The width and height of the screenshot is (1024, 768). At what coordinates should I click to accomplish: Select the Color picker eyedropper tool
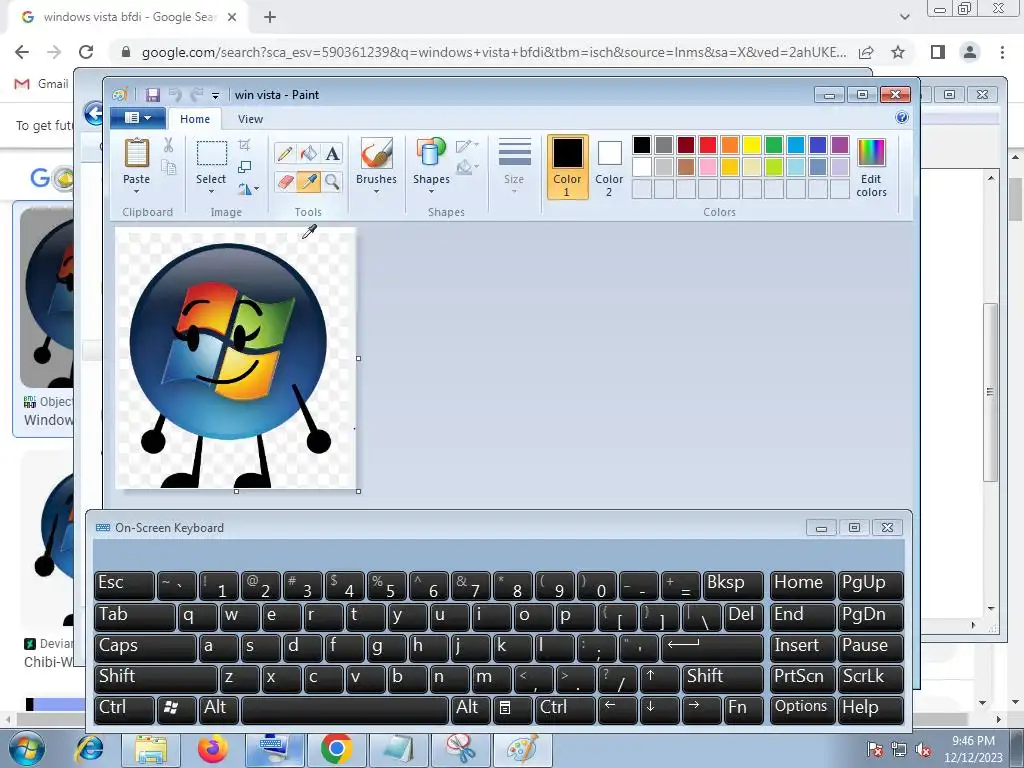point(308,182)
